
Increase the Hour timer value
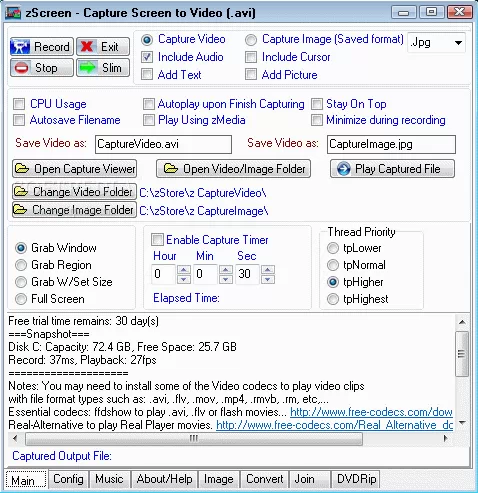pyautogui.click(x=184, y=269)
